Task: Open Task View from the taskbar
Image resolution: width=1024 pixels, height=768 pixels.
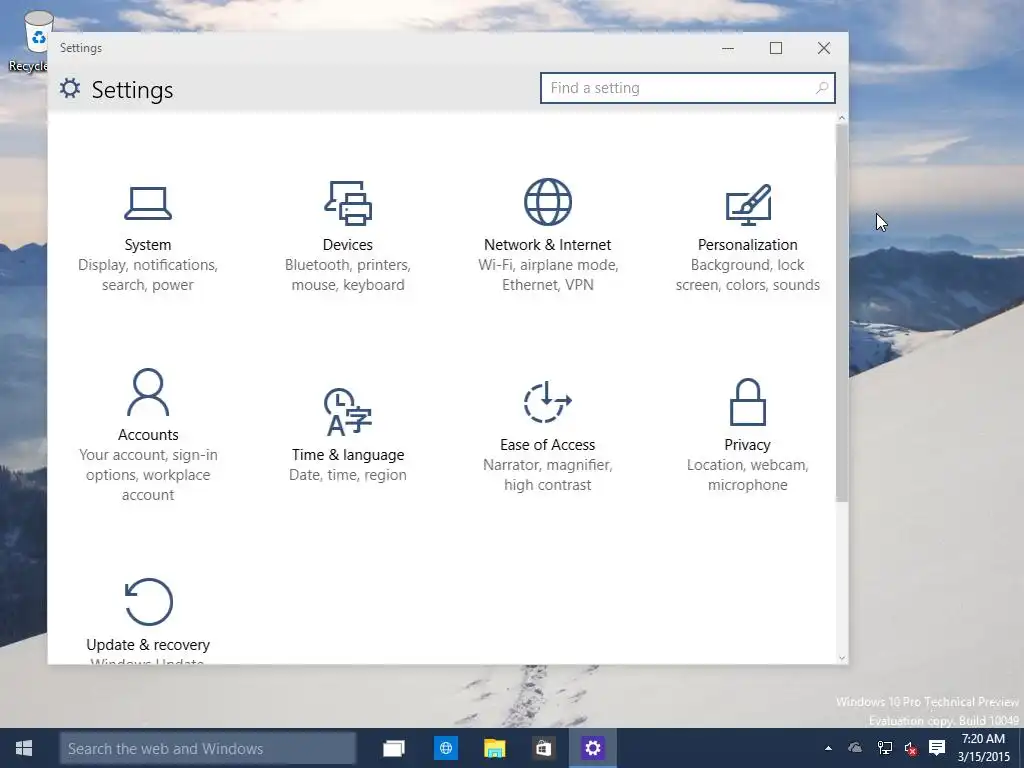Action: click(394, 748)
